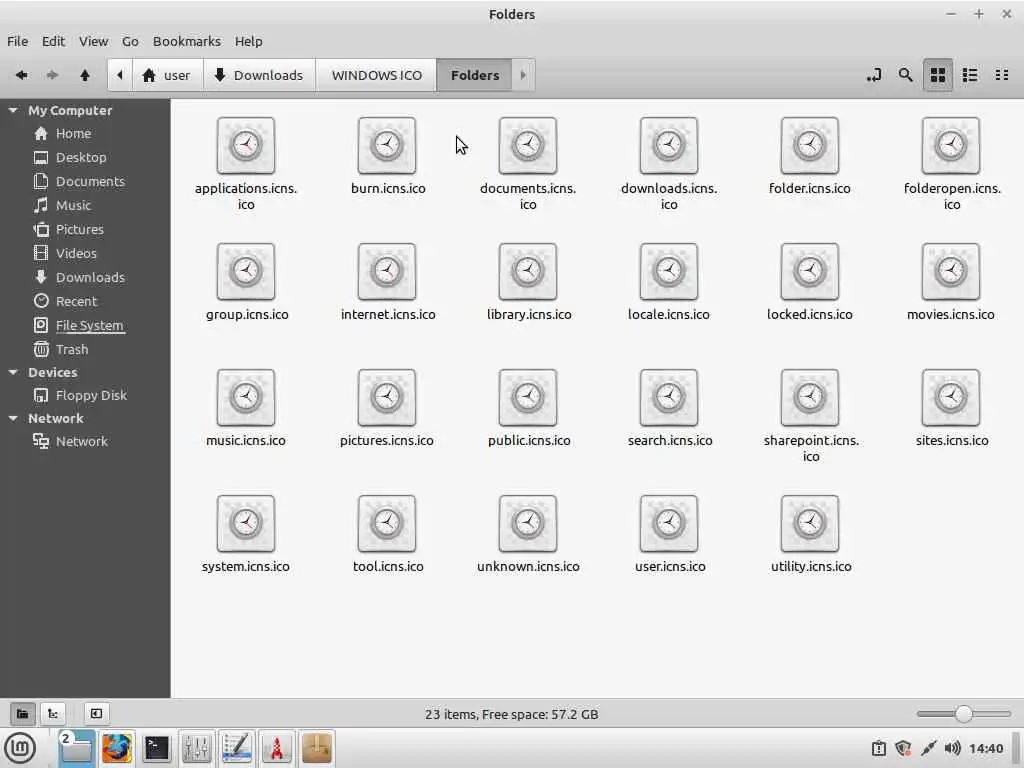The height and width of the screenshot is (768, 1024).
Task: Switch to compact view
Action: [1002, 75]
